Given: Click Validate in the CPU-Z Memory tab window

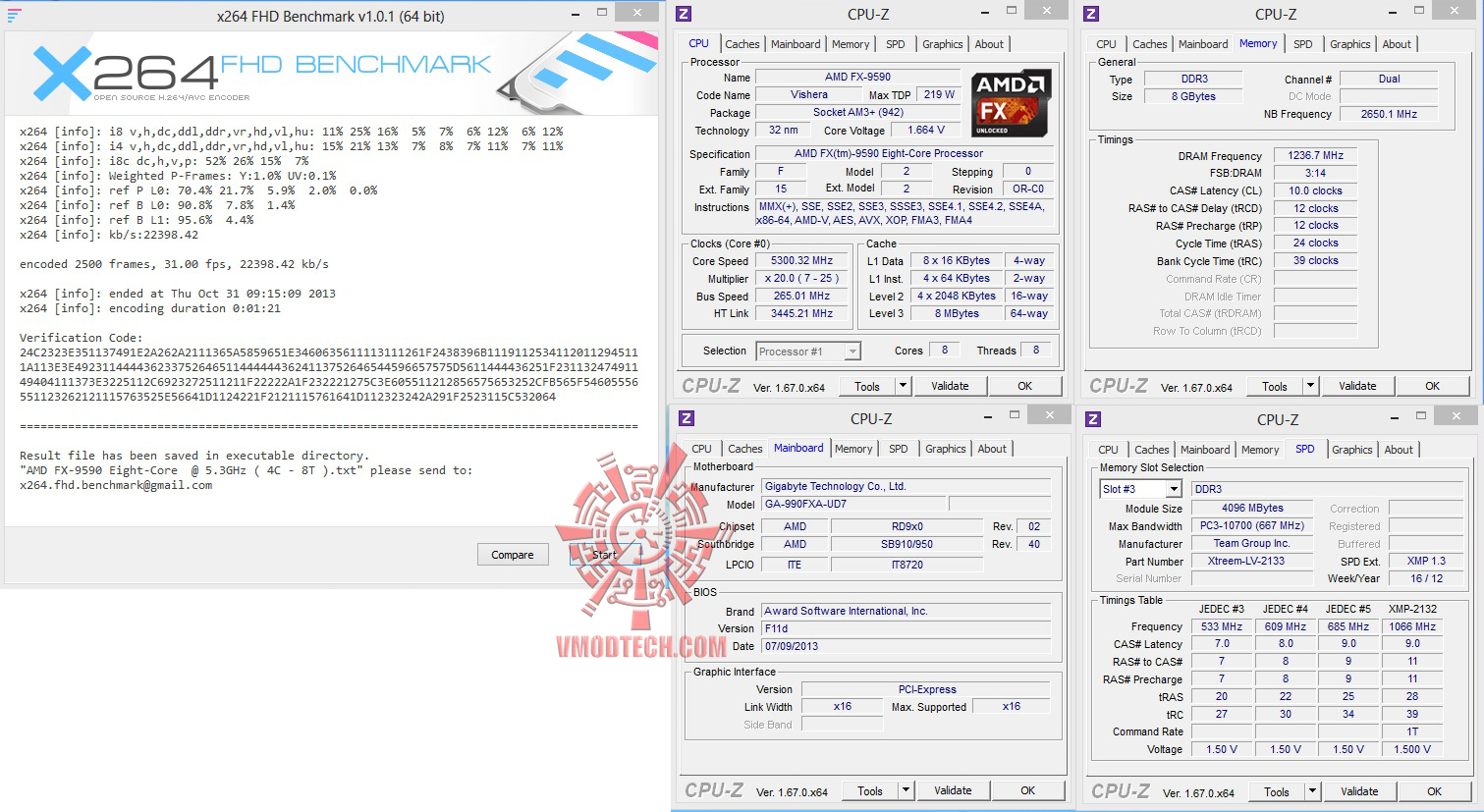Looking at the screenshot, I should (1357, 386).
